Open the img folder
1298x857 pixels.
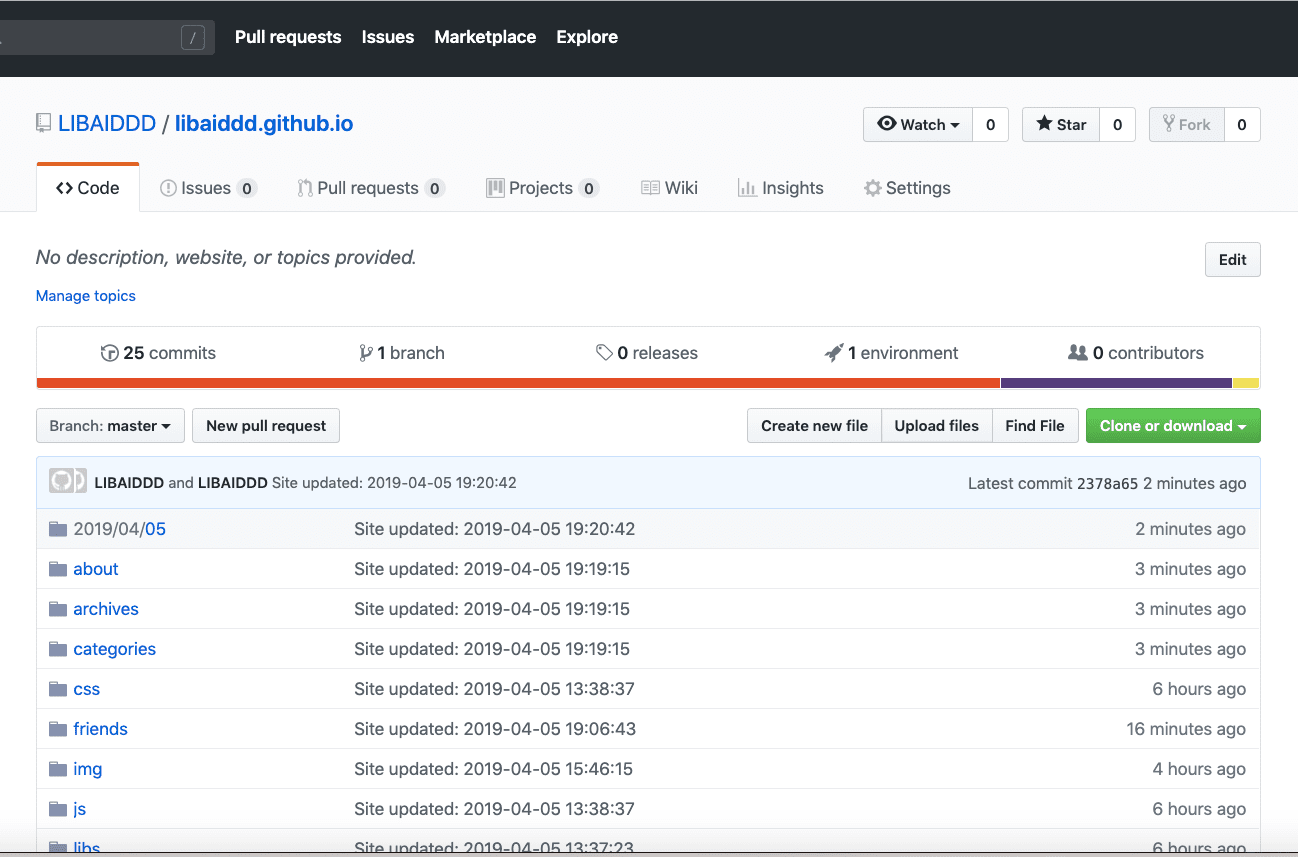88,769
